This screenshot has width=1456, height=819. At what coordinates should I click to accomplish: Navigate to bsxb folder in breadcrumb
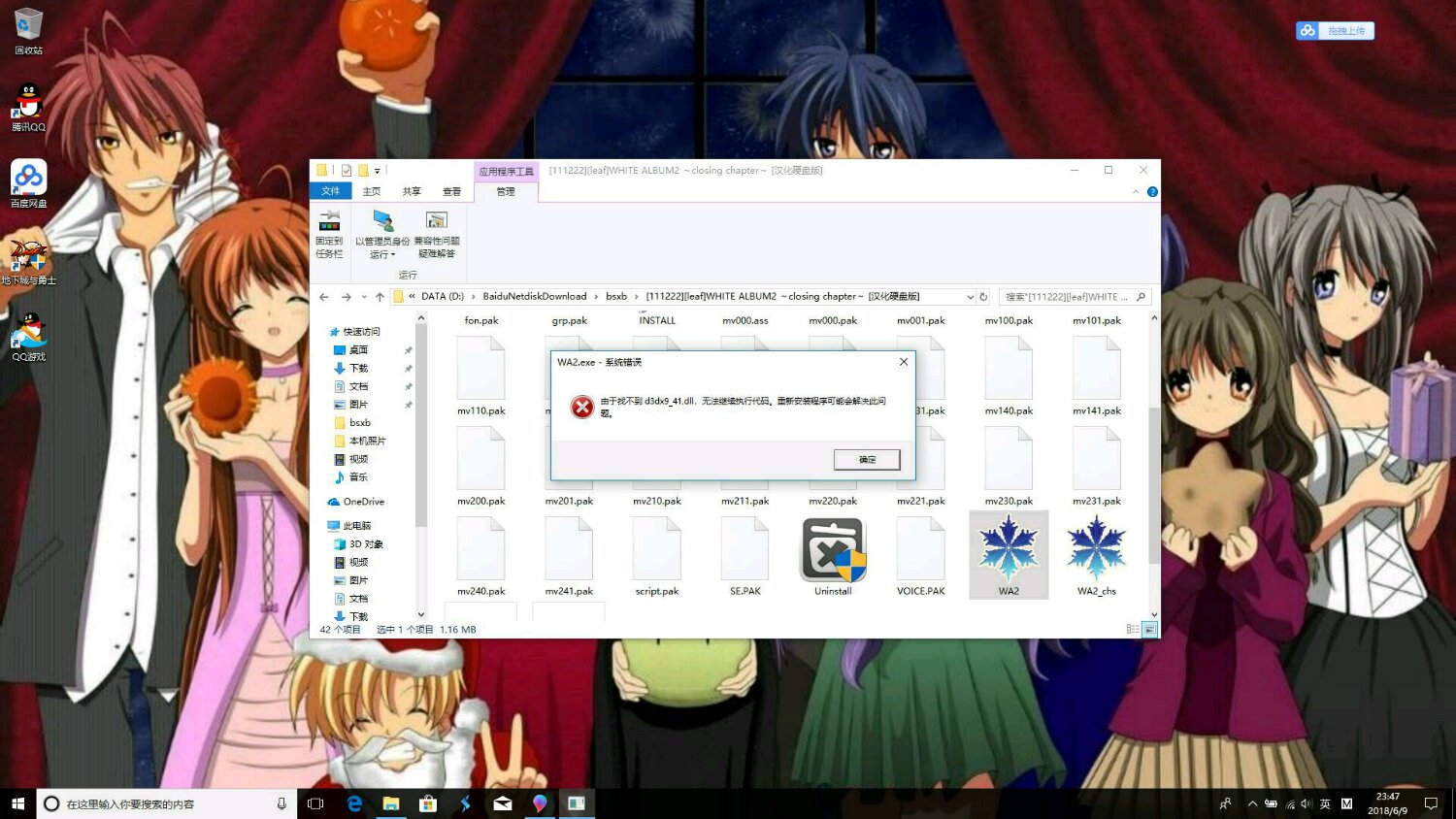click(616, 297)
